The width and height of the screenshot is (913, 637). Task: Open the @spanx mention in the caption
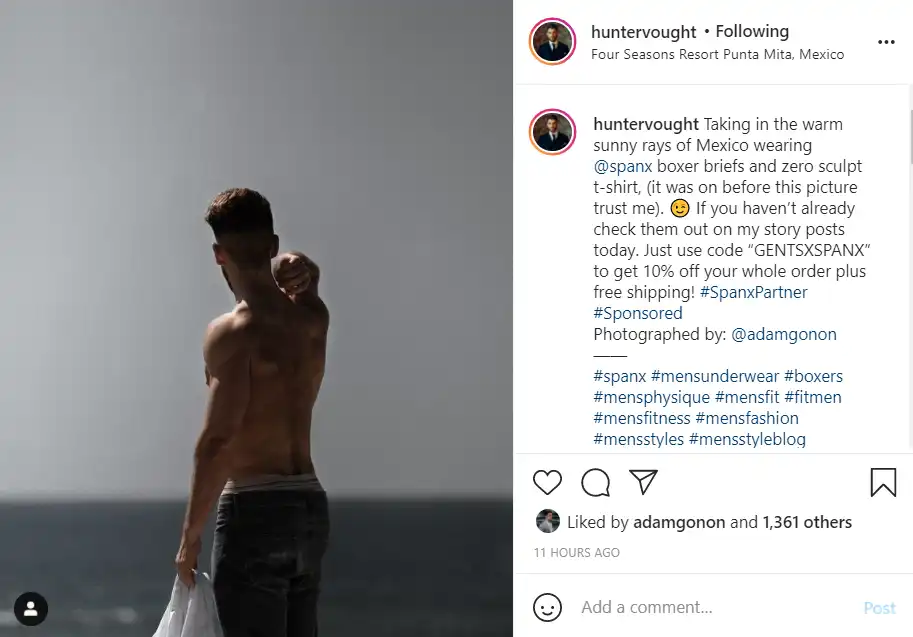click(x=622, y=167)
